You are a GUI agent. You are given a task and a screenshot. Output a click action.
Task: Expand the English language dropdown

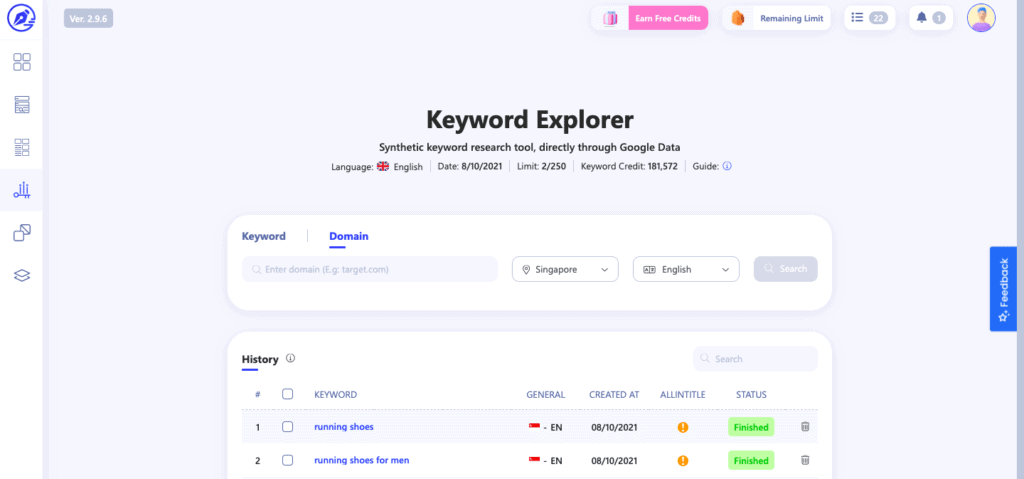click(x=686, y=269)
